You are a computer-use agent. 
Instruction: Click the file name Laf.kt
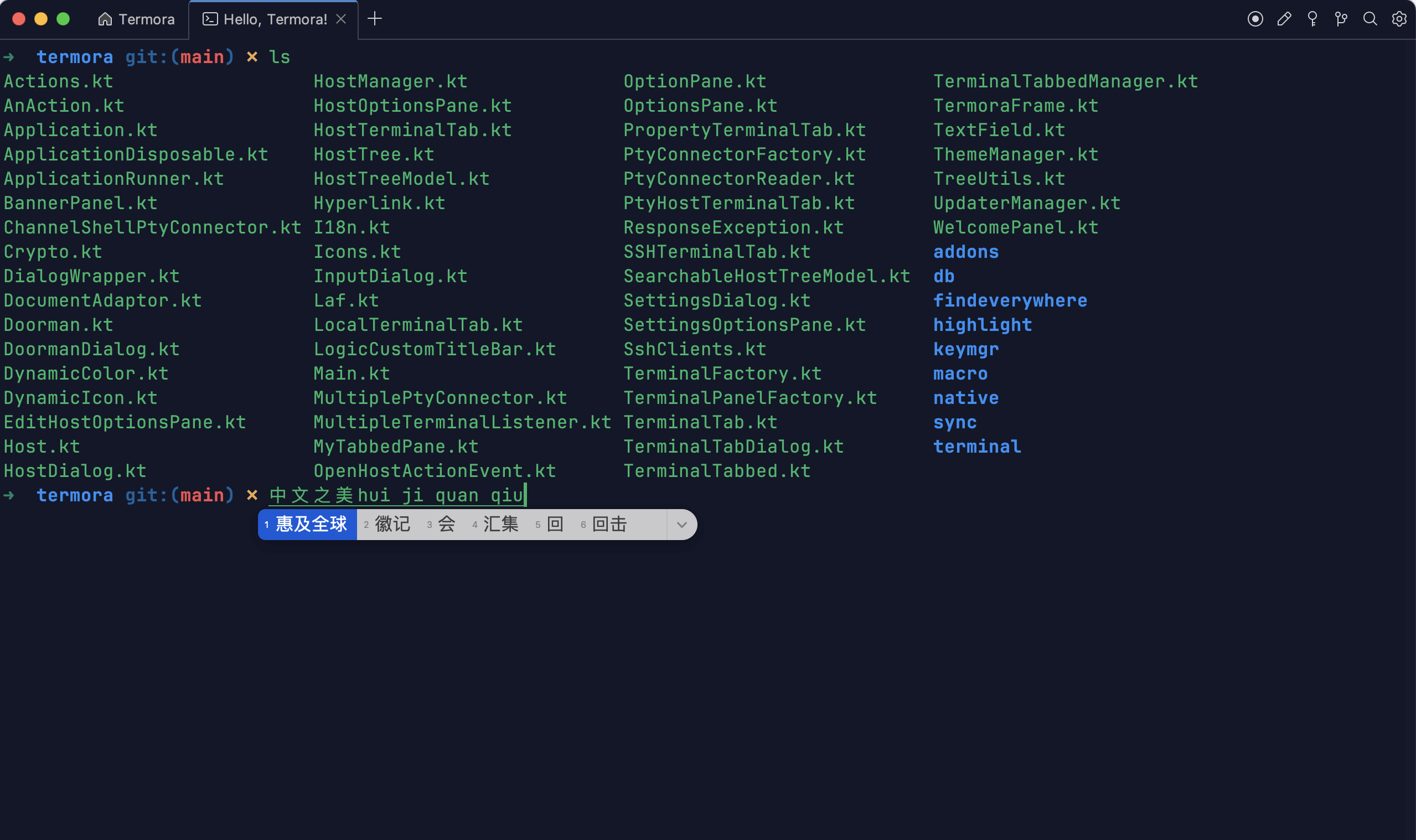pyautogui.click(x=347, y=300)
